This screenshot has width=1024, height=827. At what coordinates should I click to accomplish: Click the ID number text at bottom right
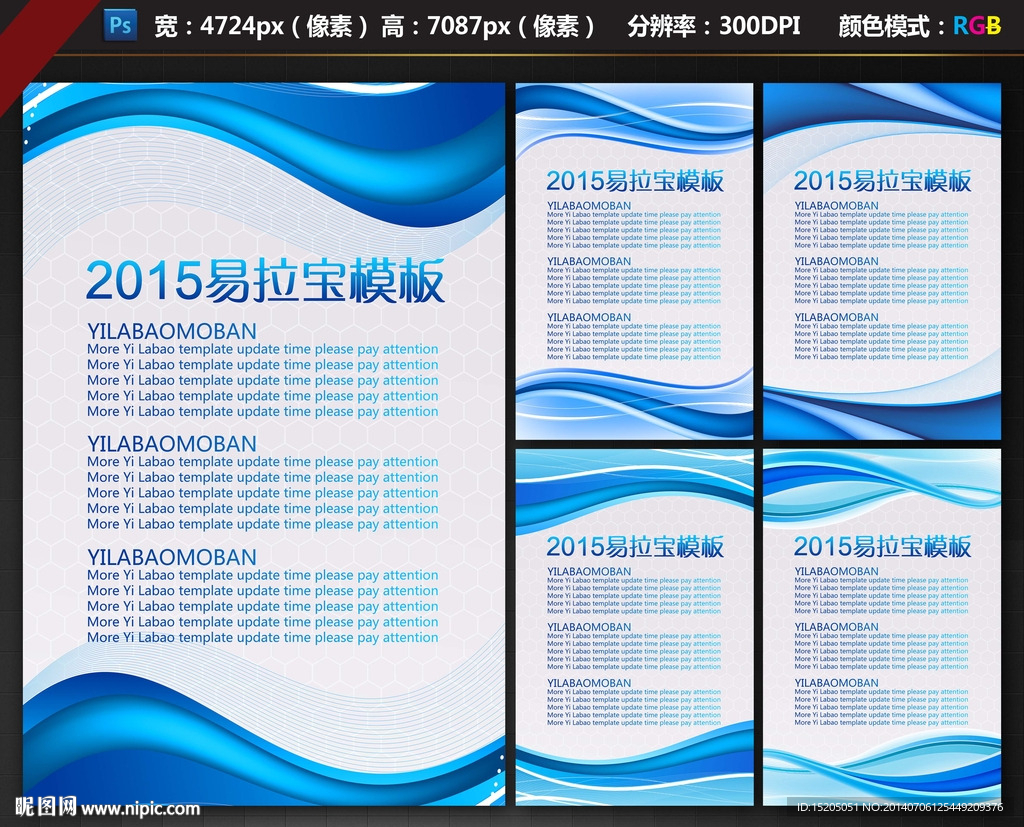pyautogui.click(x=899, y=806)
